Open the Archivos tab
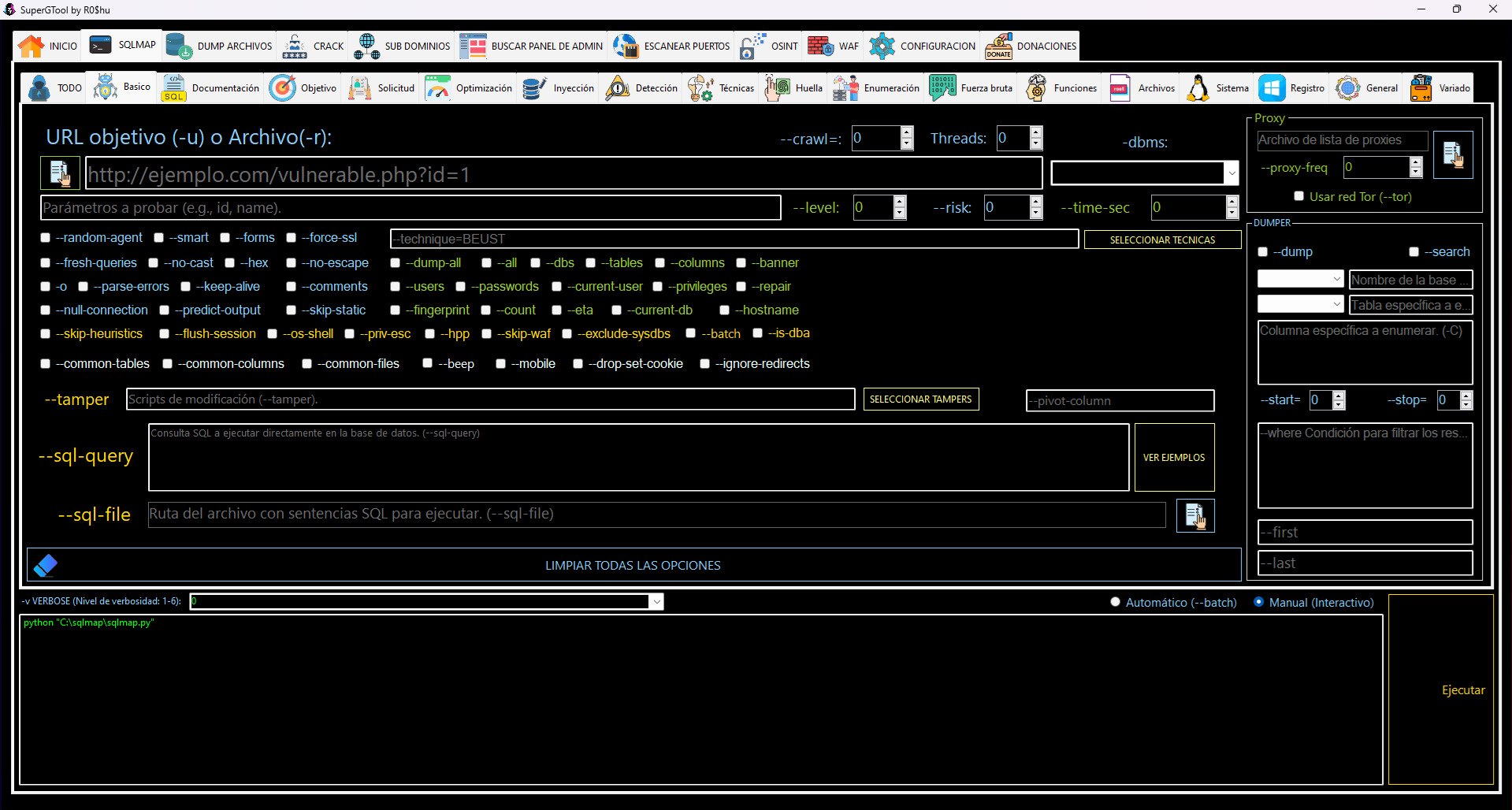Image resolution: width=1512 pixels, height=810 pixels. coord(1143,88)
